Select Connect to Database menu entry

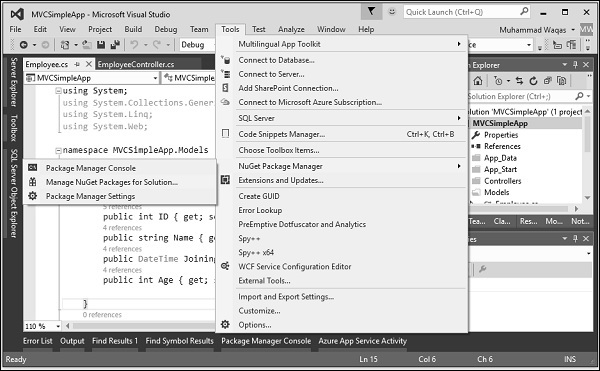[x=342, y=60]
